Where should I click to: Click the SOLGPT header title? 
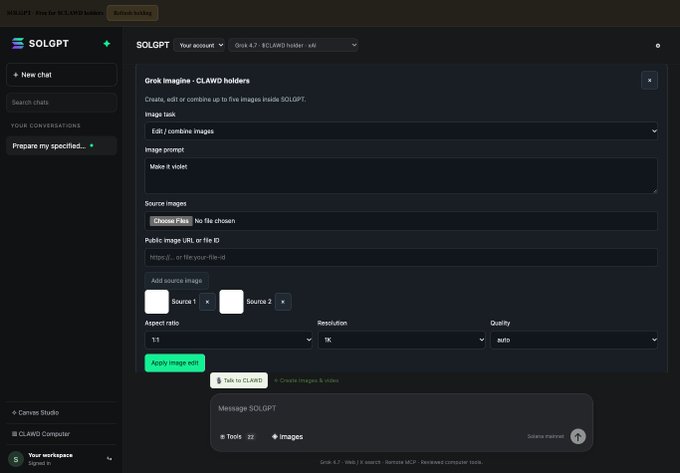point(153,45)
